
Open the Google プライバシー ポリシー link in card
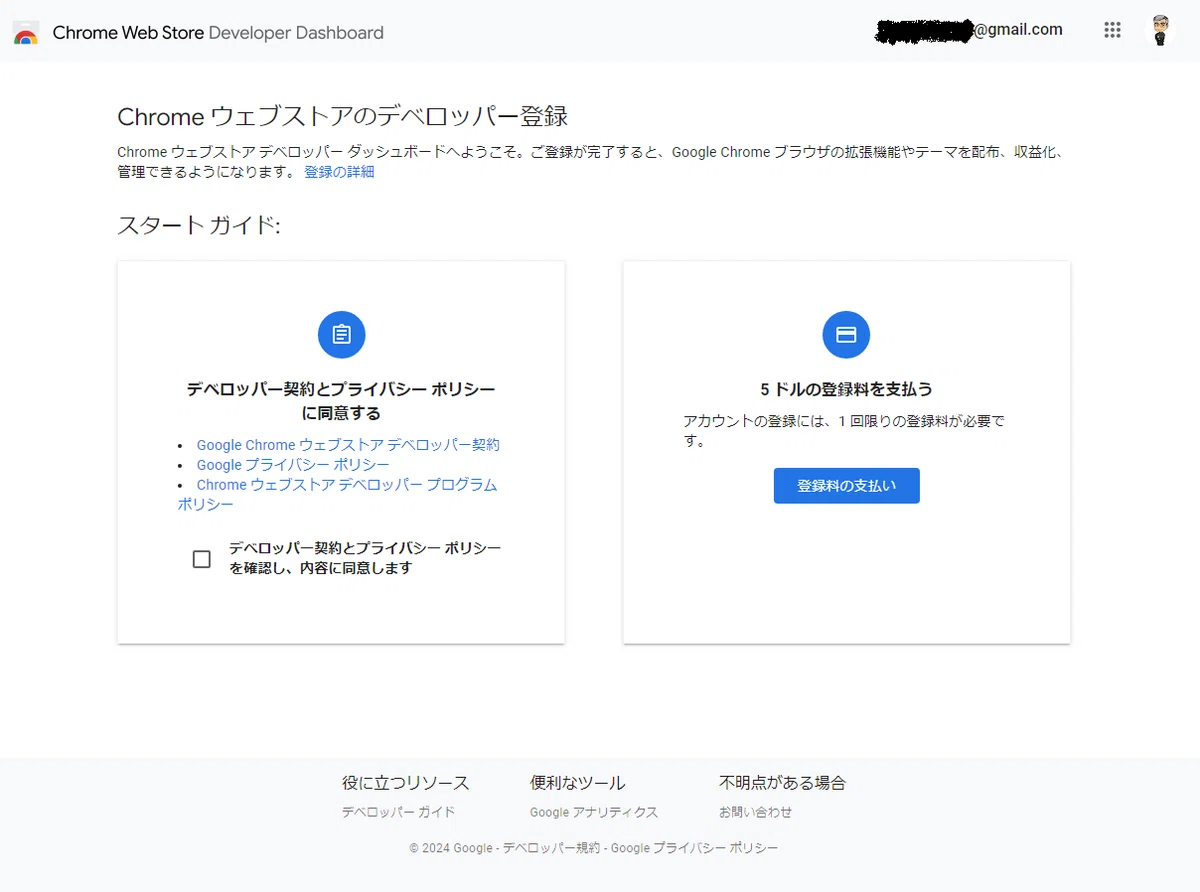[x=293, y=465]
